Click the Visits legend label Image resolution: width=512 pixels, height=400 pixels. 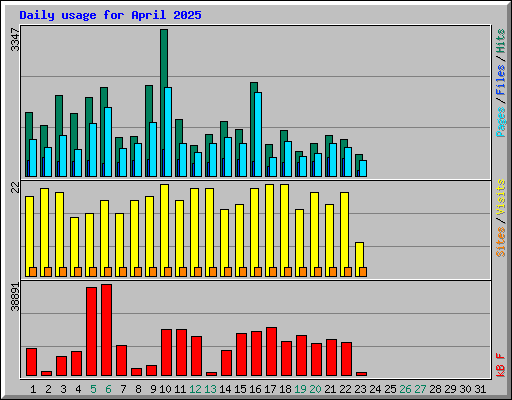[501, 198]
